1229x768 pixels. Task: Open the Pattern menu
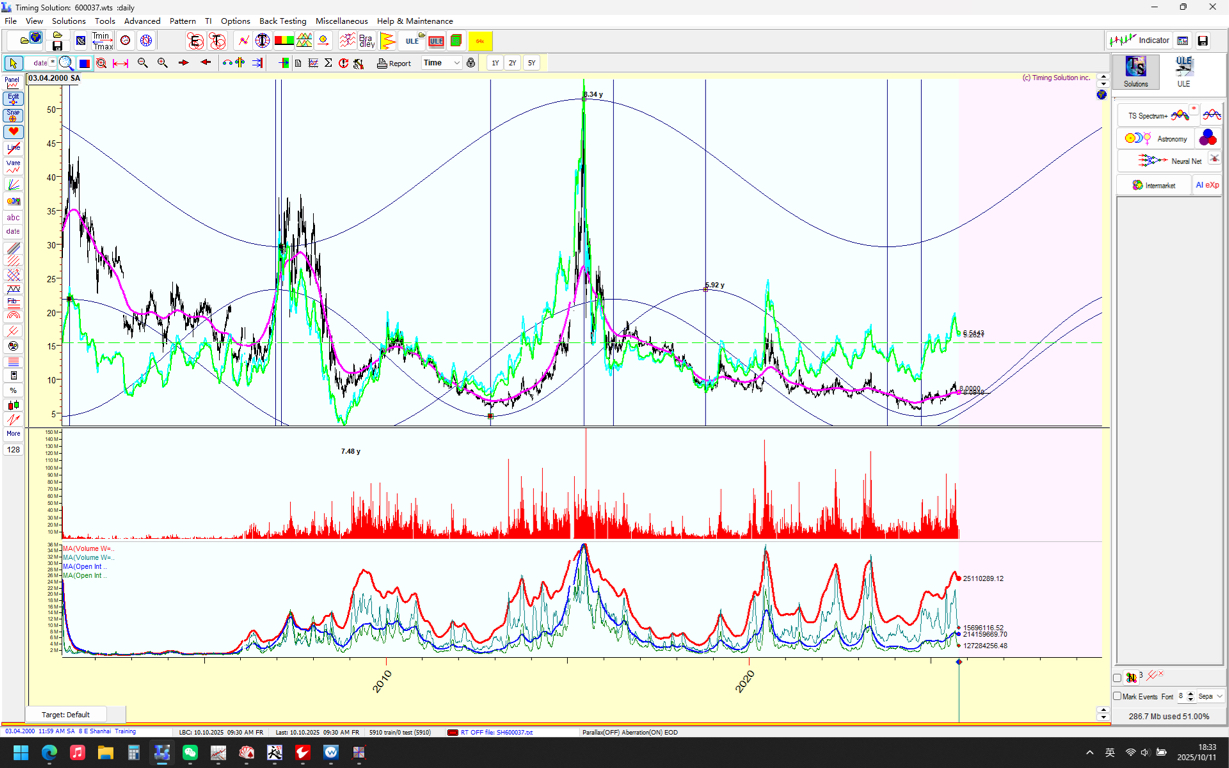pos(183,21)
